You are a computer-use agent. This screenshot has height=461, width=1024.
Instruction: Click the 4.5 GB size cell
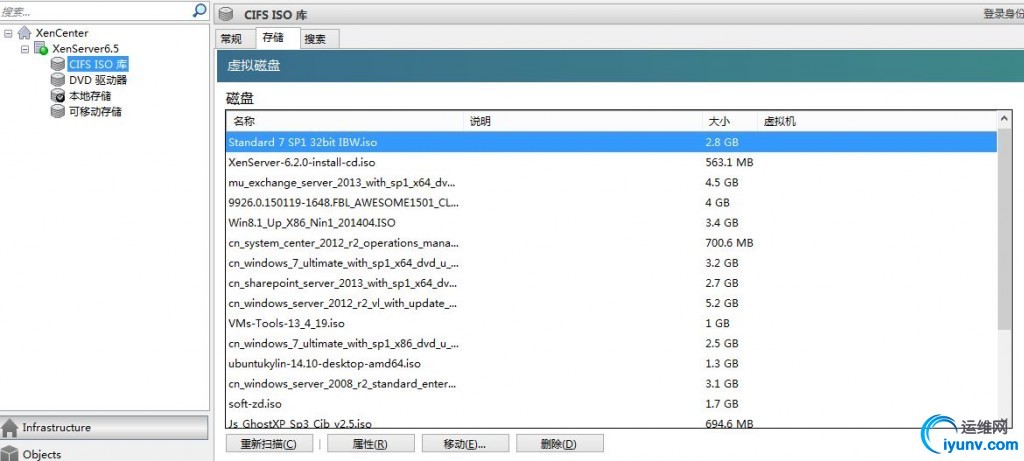pos(722,182)
